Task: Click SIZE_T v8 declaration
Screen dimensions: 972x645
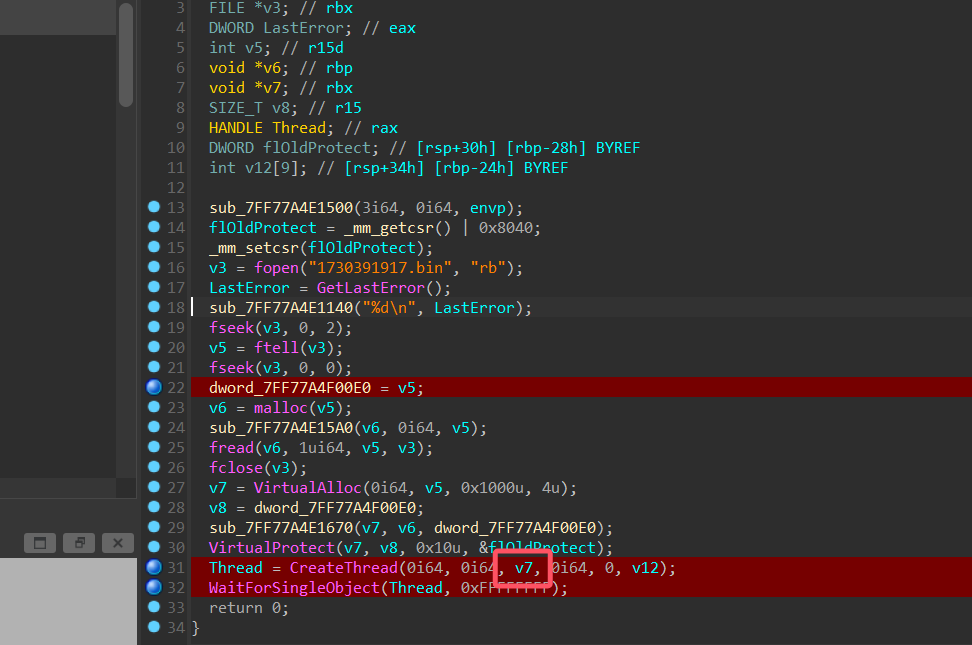Action: [x=254, y=108]
